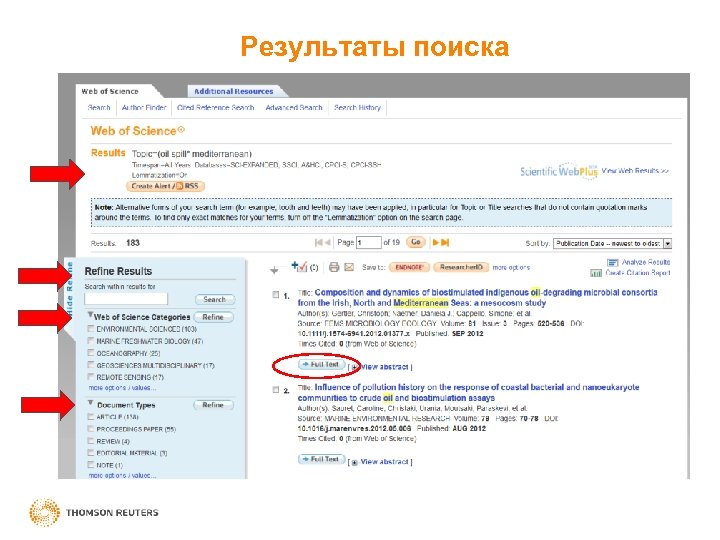Click the email results envelope icon
Screen dimensions: 720x540
[349, 267]
